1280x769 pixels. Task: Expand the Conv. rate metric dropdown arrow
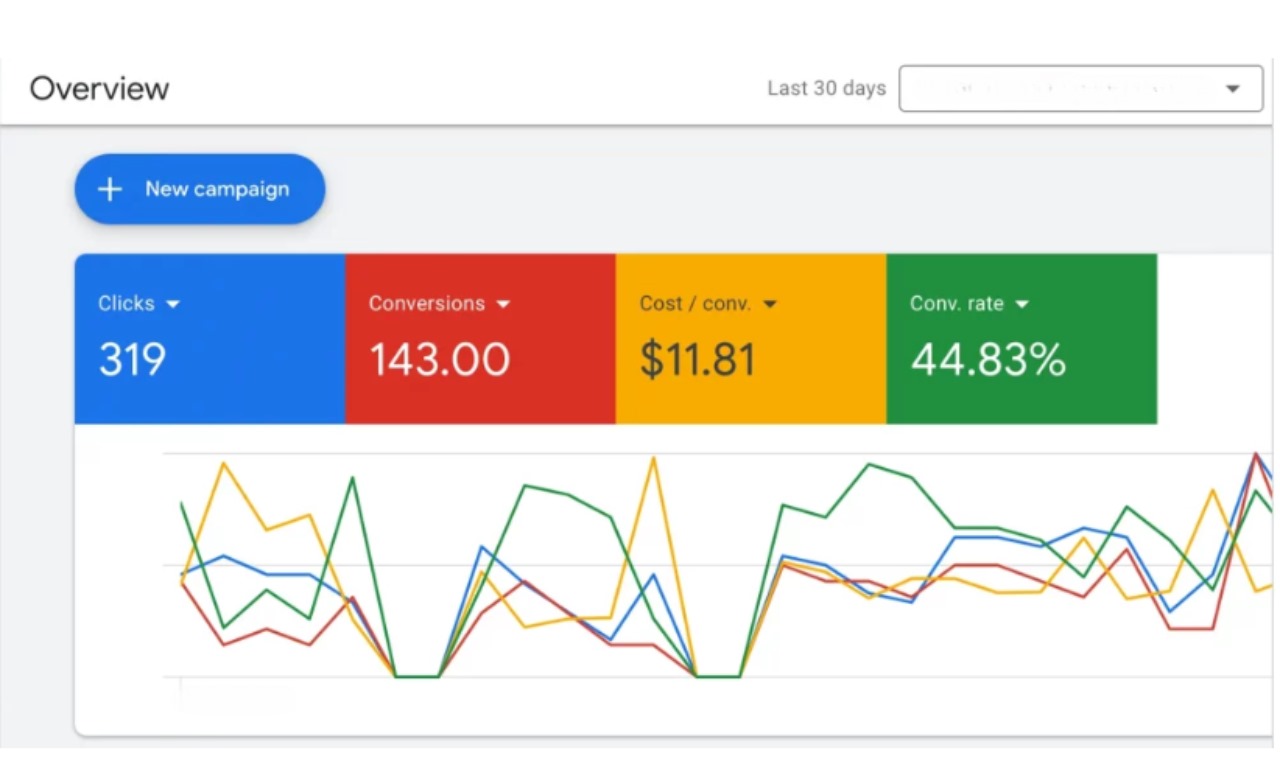(1021, 304)
